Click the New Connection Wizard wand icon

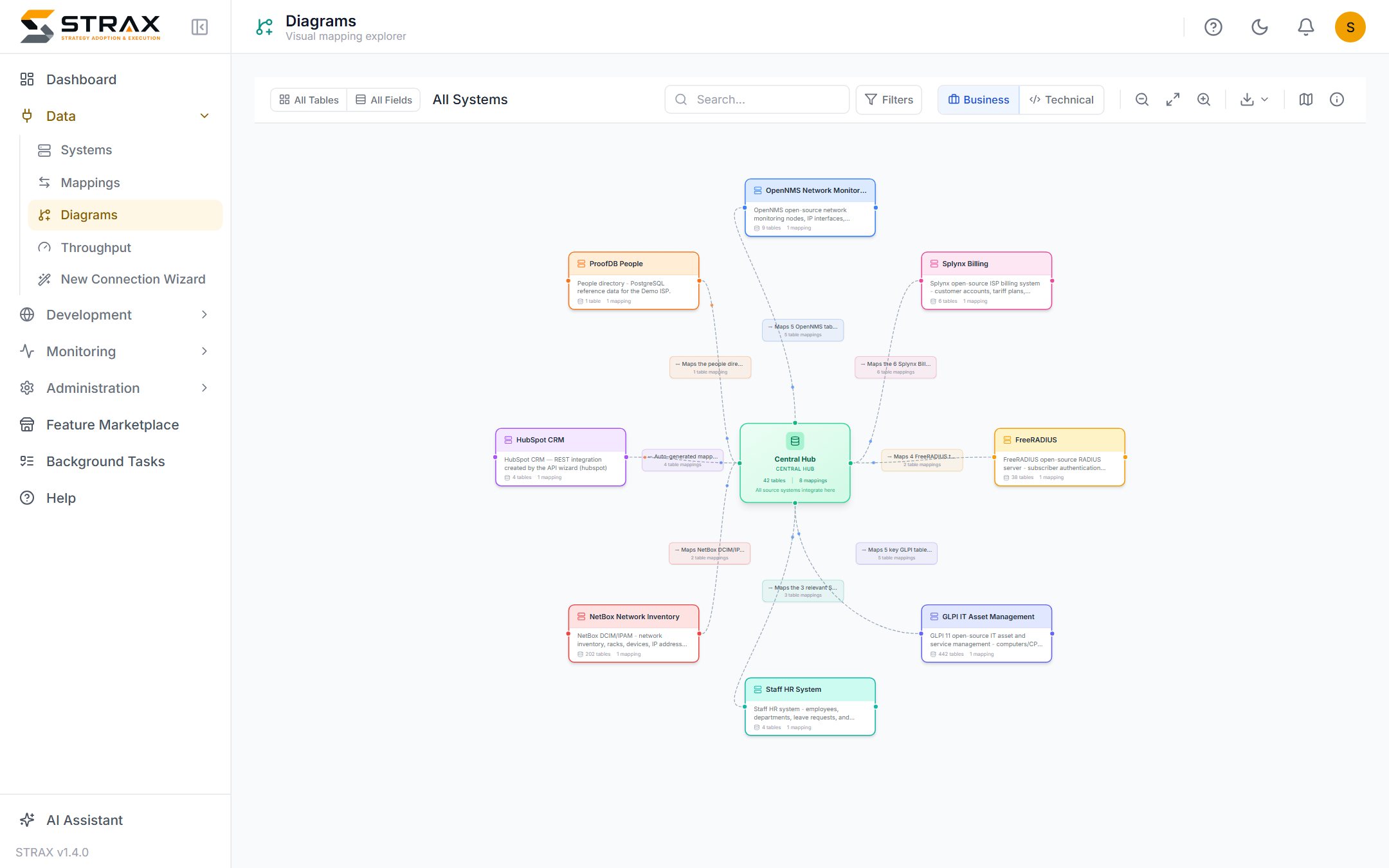tap(44, 279)
